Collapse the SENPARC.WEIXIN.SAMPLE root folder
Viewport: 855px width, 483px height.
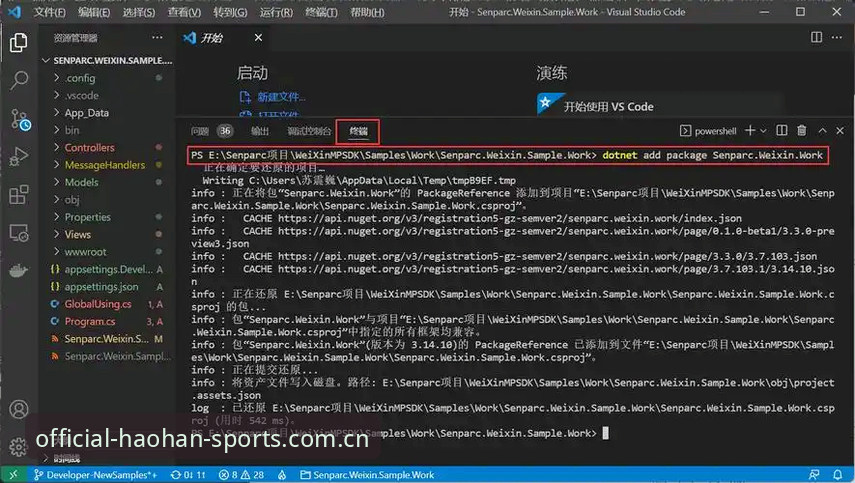(107, 60)
